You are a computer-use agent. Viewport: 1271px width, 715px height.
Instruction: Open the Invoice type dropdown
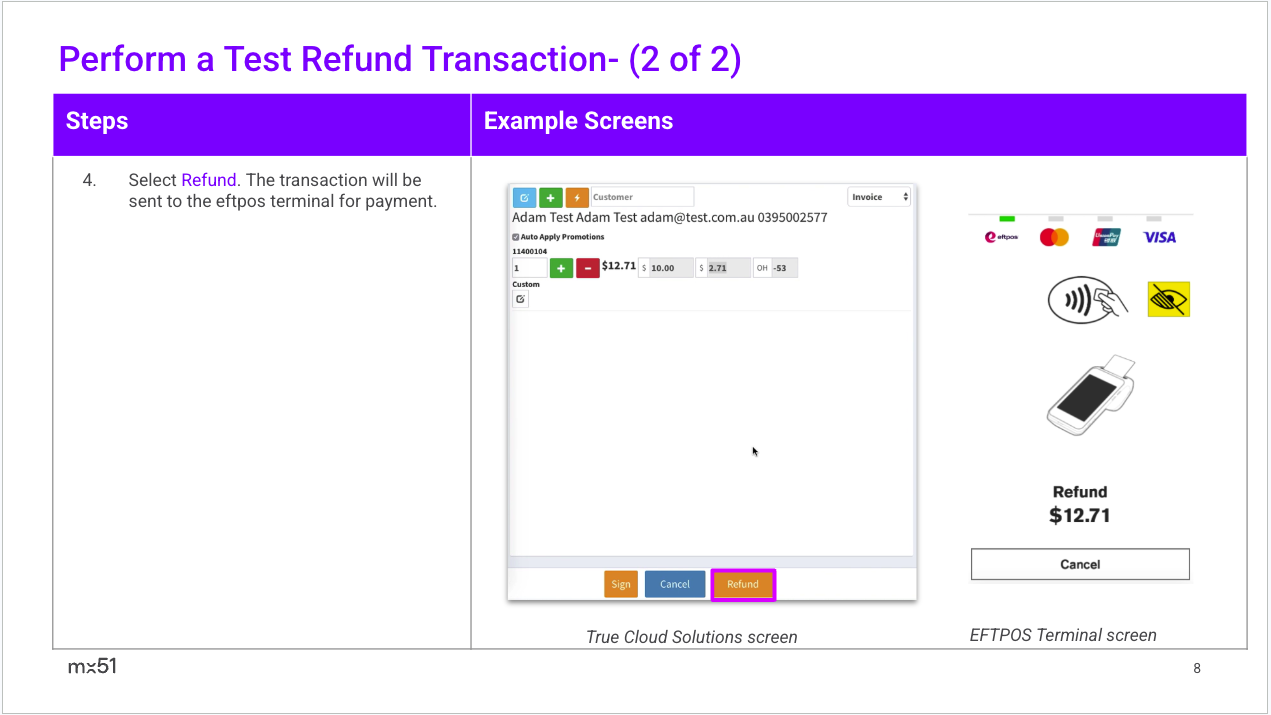[x=879, y=197]
